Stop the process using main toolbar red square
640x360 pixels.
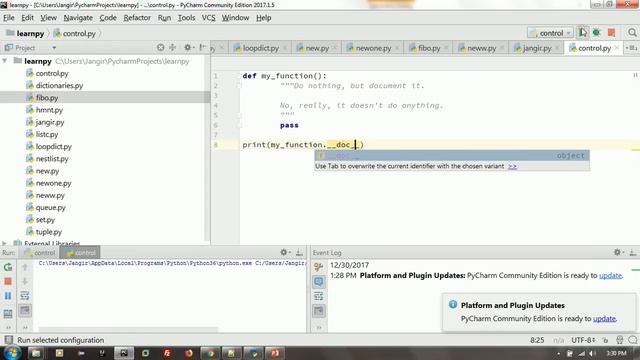(x=611, y=33)
